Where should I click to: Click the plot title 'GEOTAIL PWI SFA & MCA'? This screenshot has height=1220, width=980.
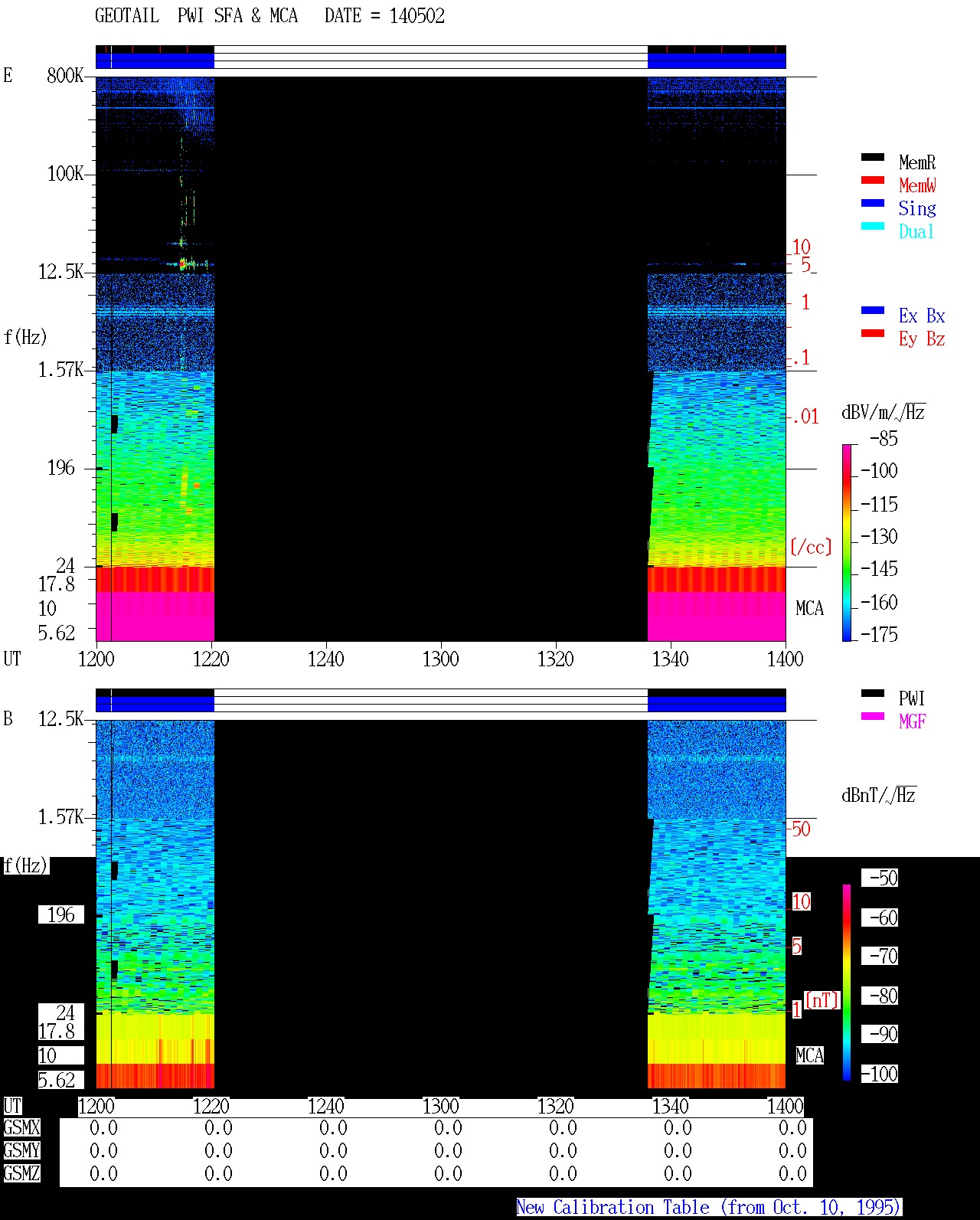(196, 16)
